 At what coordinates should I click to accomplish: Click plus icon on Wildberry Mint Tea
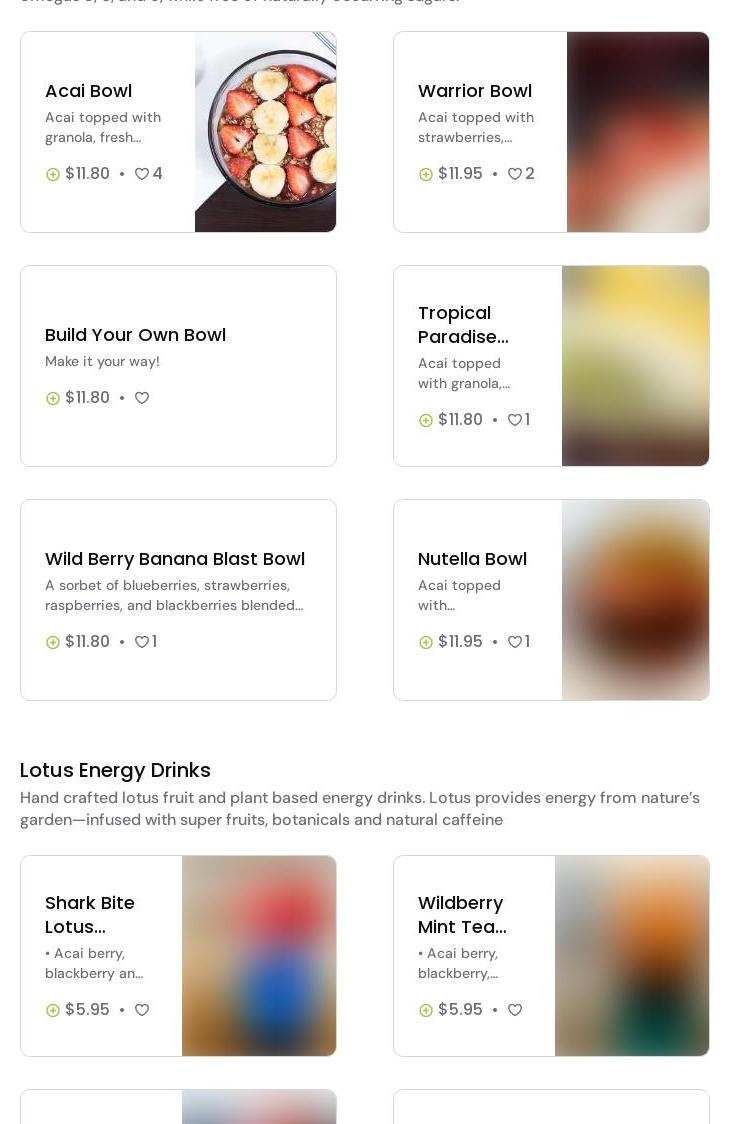[426, 1010]
